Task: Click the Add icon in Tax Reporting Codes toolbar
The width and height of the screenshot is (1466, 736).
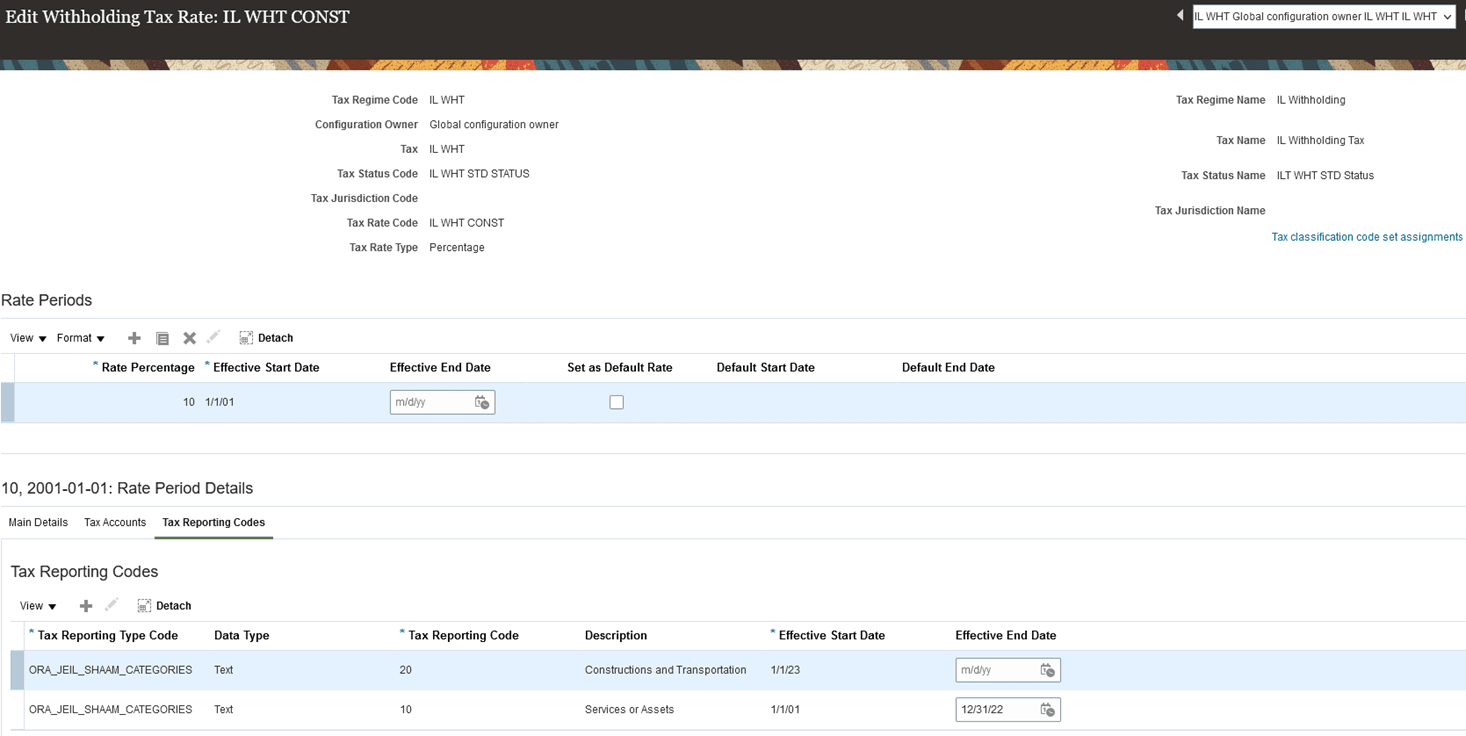Action: pos(86,605)
